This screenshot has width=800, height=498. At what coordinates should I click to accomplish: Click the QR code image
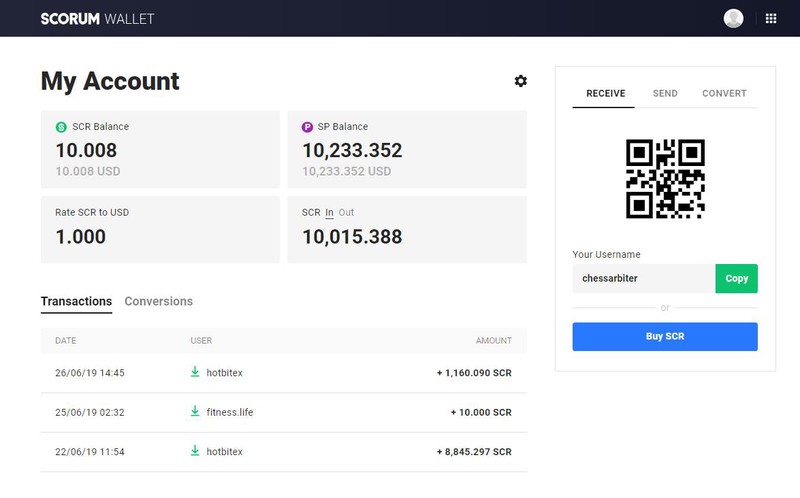click(x=665, y=179)
